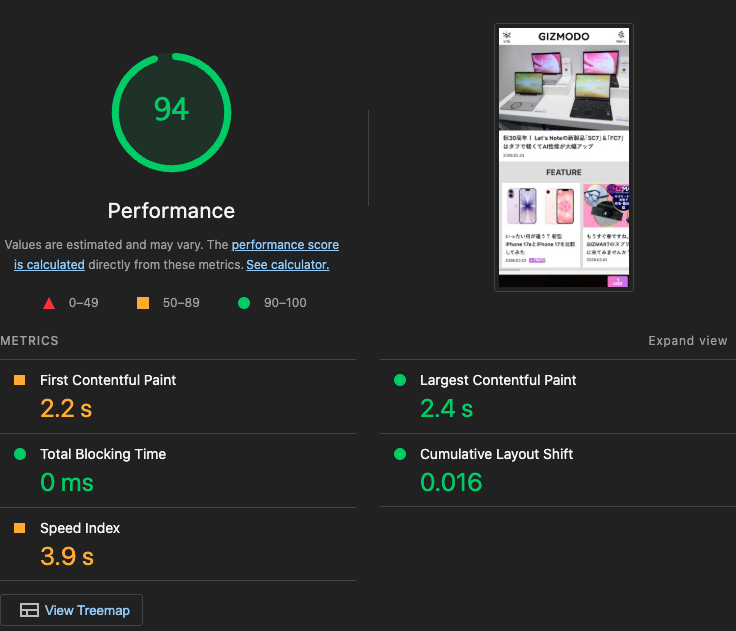Click the red triangle 0–49 legend icon
Screen dimensions: 736x631
49,303
